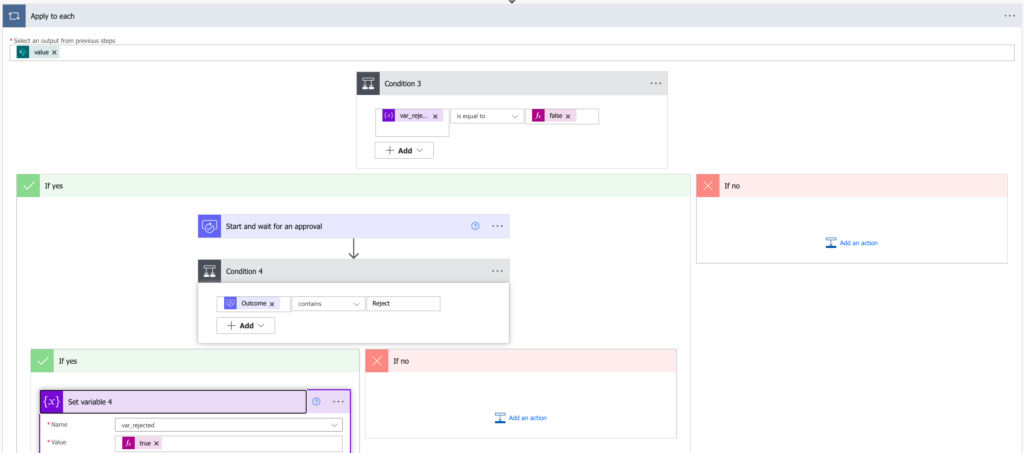Screen dimensions: 1024x453
Task: Add an action in outer If no branch
Action: click(852, 243)
